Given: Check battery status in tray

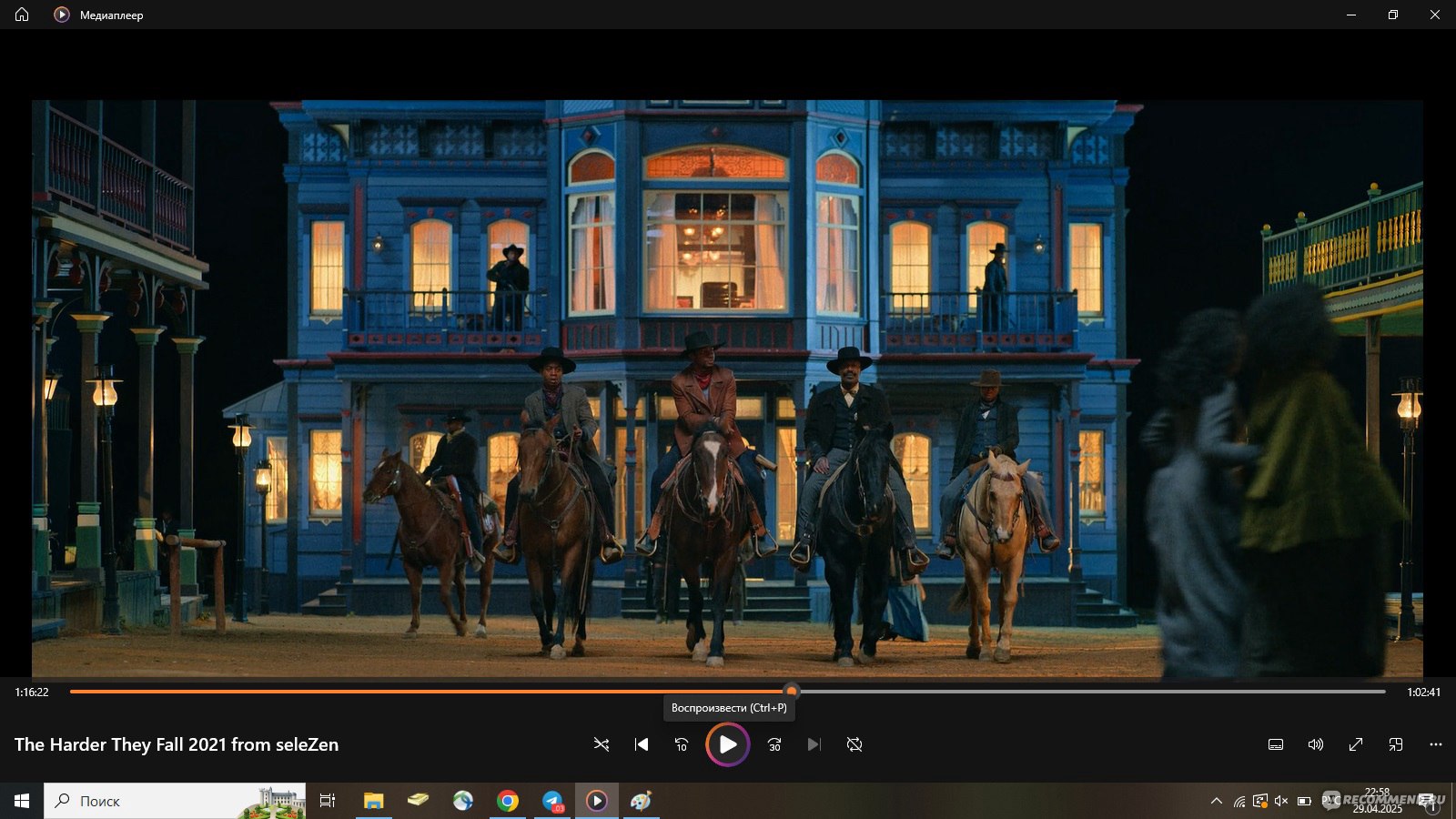Looking at the screenshot, I should pos(1304,801).
